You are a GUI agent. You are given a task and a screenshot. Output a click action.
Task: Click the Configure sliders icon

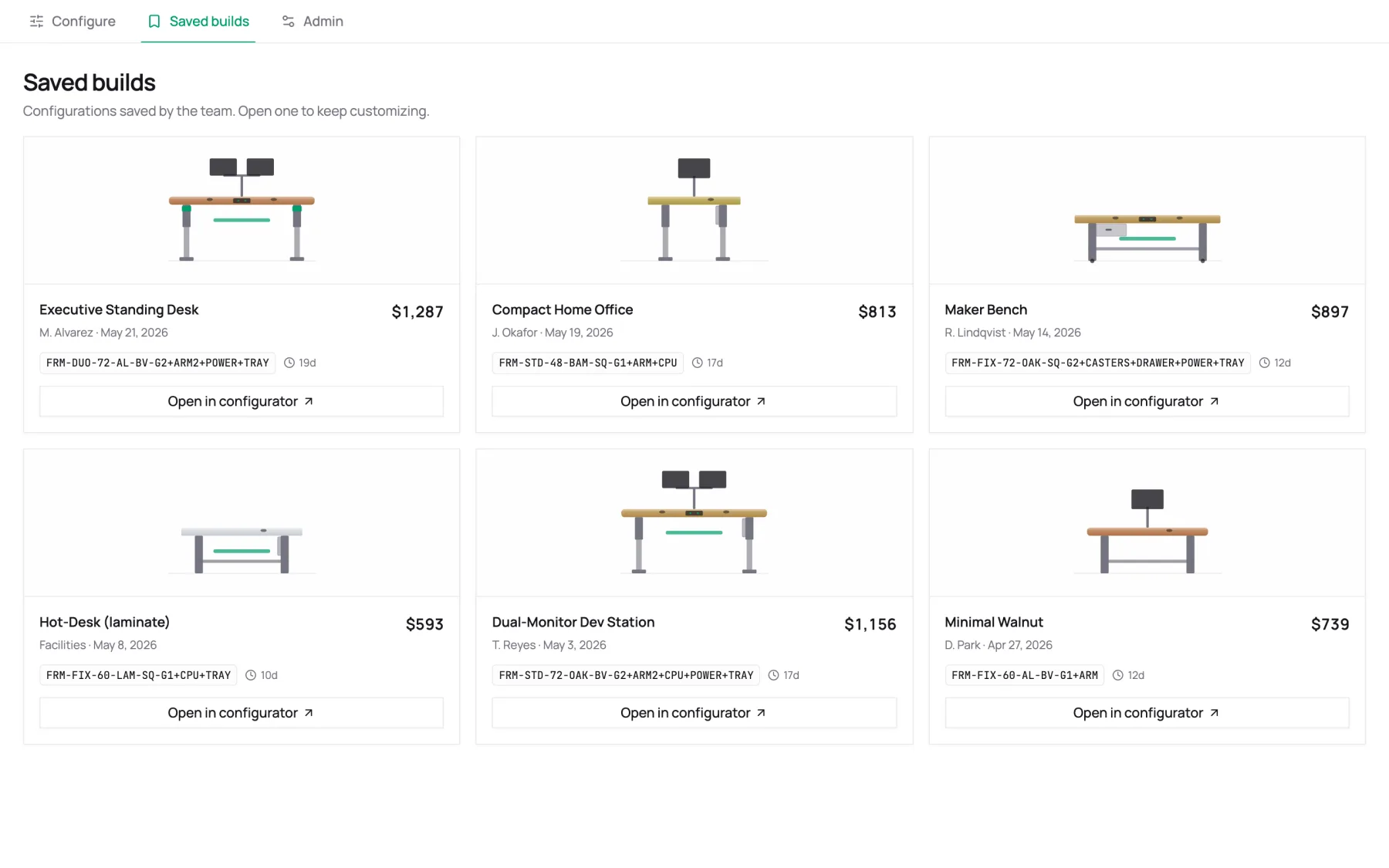pos(36,22)
